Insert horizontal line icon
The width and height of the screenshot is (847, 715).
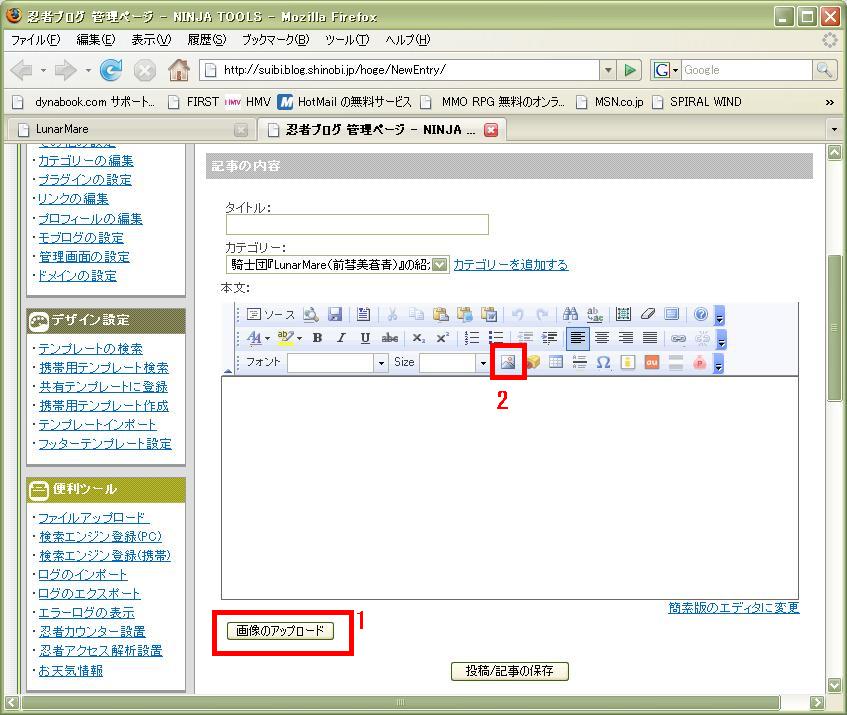coord(579,362)
